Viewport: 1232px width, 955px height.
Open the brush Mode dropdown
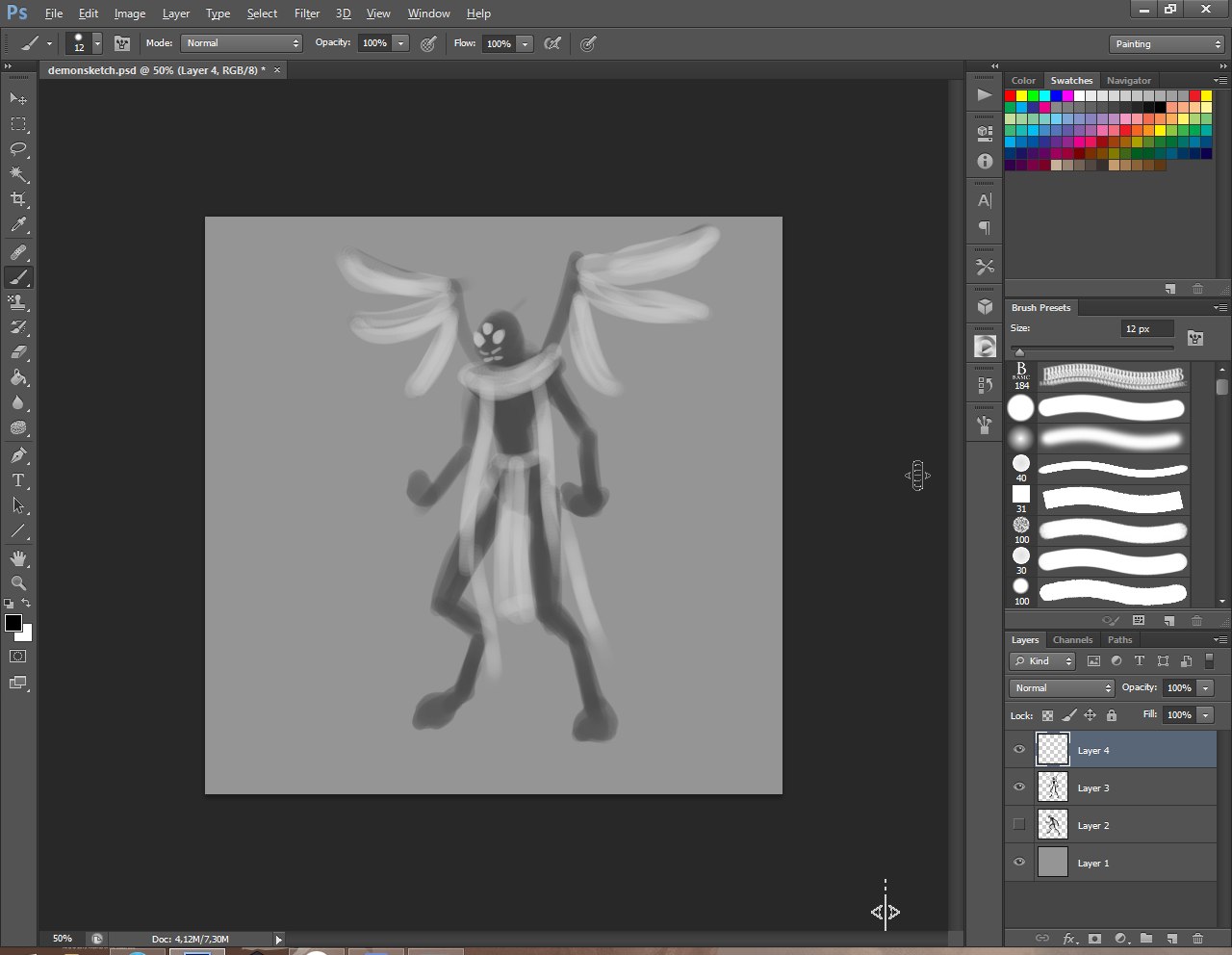click(x=242, y=43)
